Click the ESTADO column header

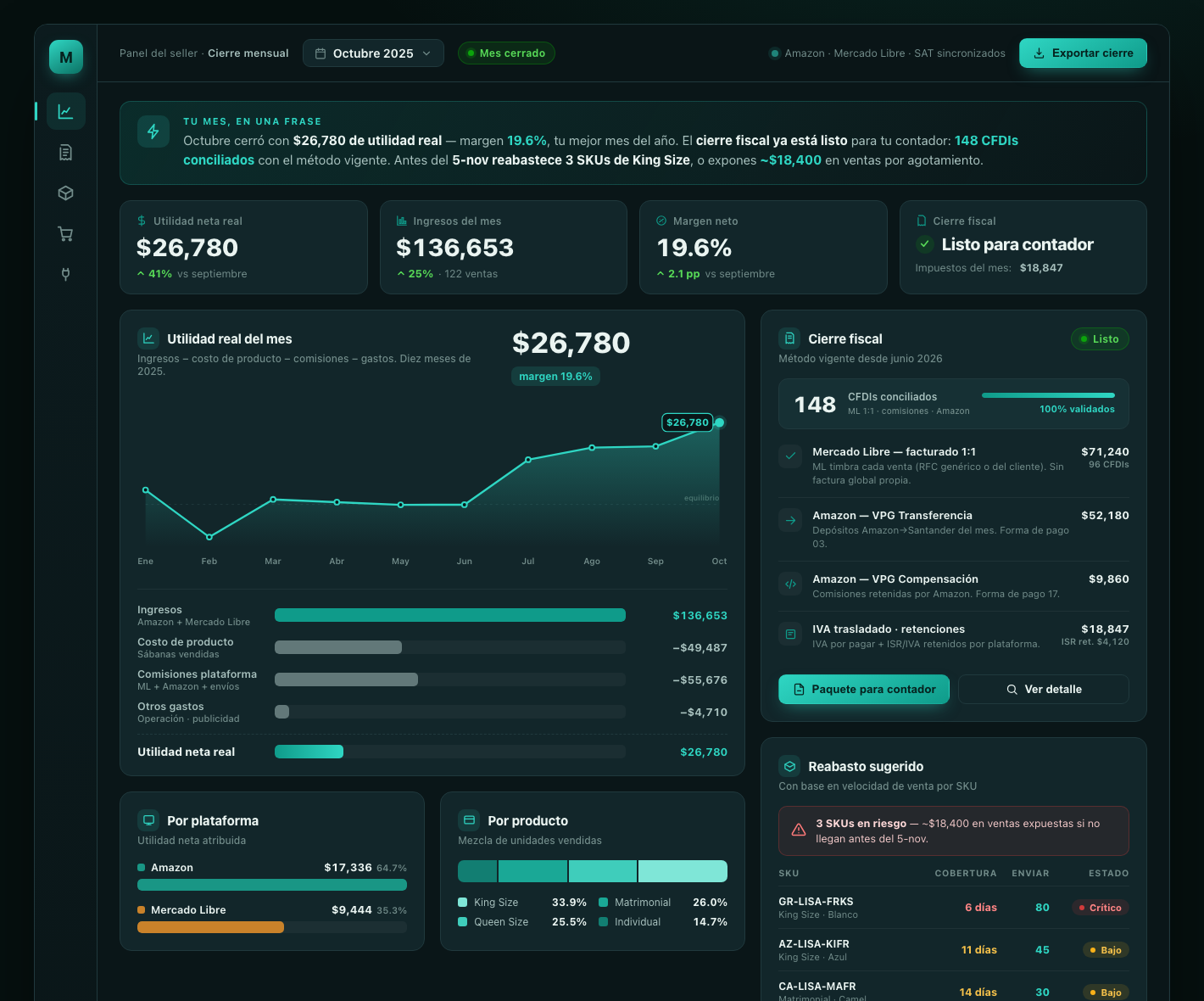click(x=1109, y=873)
